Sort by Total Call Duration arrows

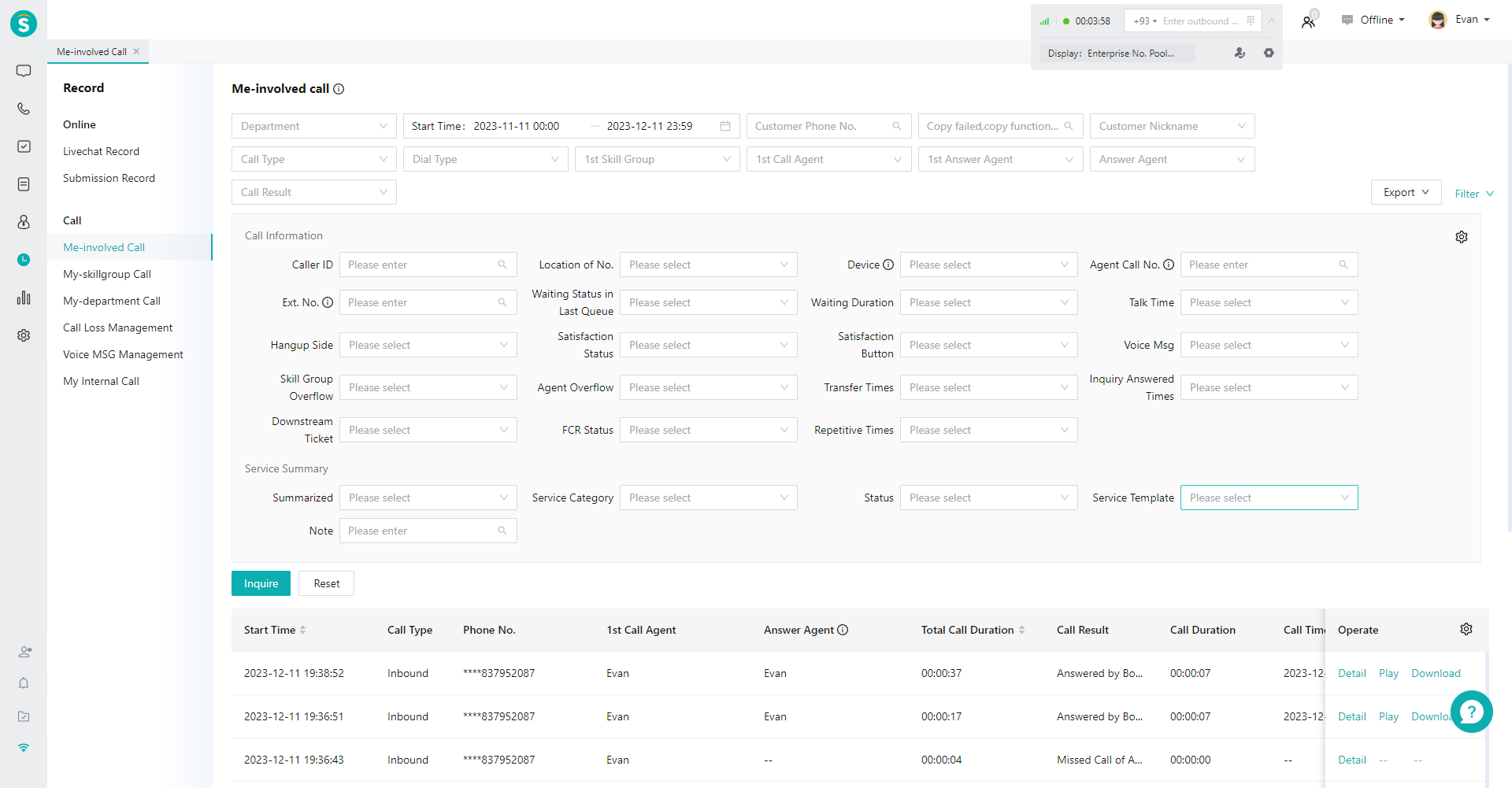click(x=1021, y=630)
